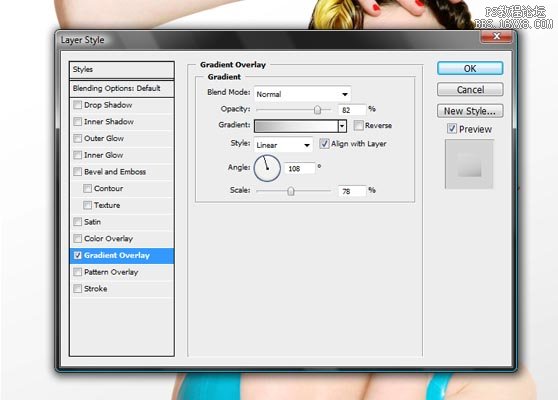
Task: Click the angle dial control
Action: coord(267,168)
